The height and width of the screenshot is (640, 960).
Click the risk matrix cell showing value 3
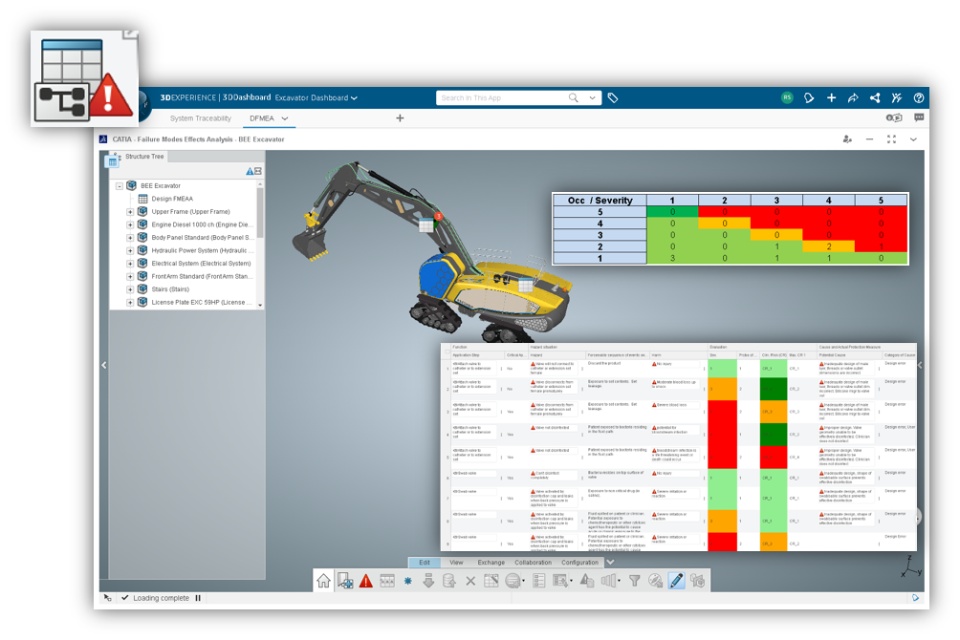(x=672, y=258)
